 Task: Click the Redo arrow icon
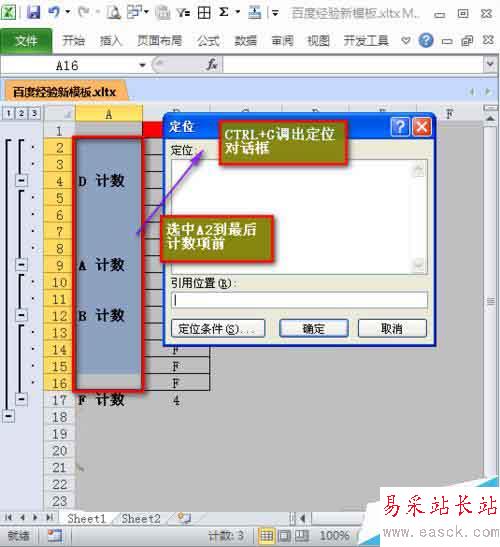(x=84, y=13)
